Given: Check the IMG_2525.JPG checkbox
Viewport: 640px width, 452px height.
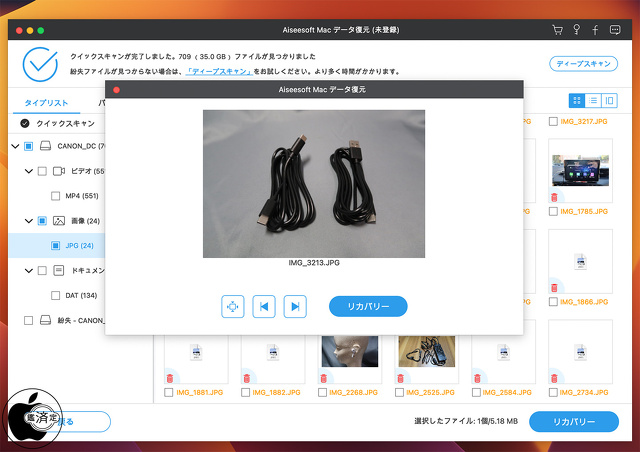Looking at the screenshot, I should click(399, 392).
